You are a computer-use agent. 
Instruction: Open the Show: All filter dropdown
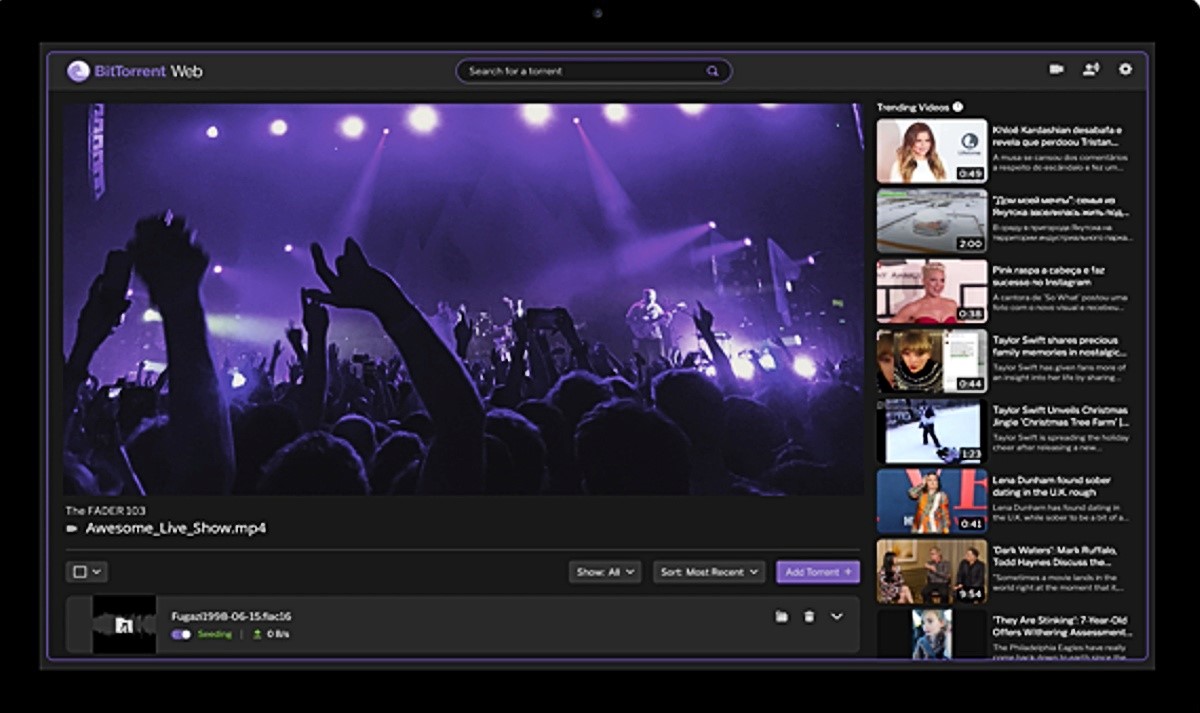pyautogui.click(x=605, y=572)
